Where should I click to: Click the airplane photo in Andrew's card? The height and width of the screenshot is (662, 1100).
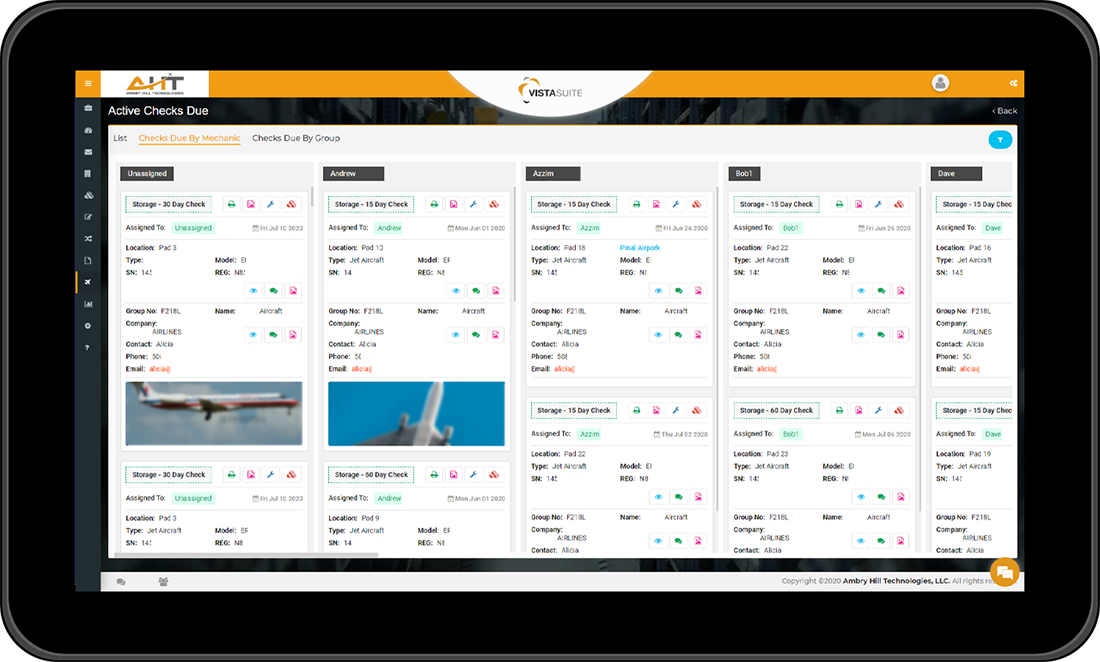[x=416, y=413]
